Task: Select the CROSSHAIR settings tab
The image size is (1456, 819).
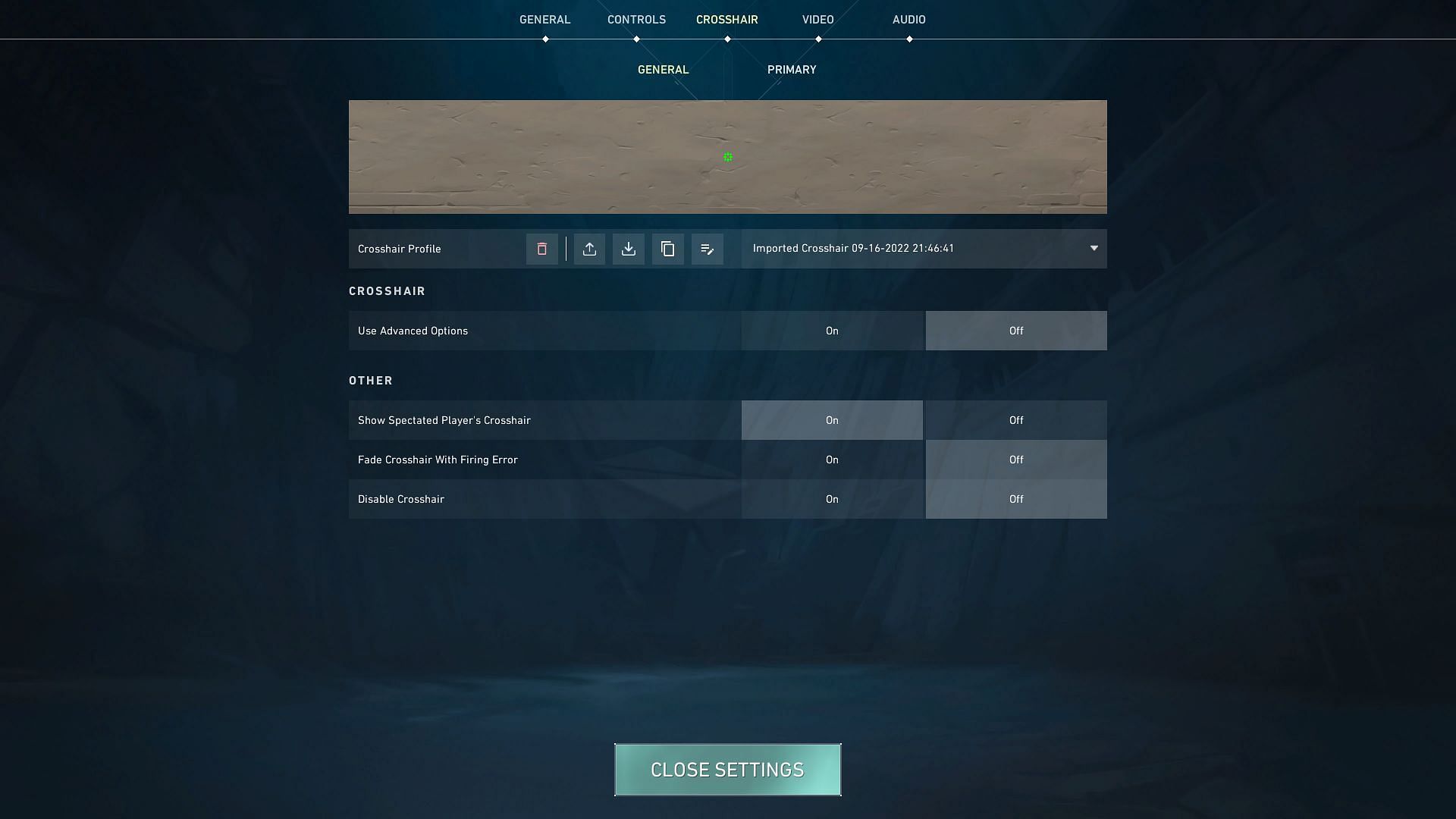Action: [726, 19]
